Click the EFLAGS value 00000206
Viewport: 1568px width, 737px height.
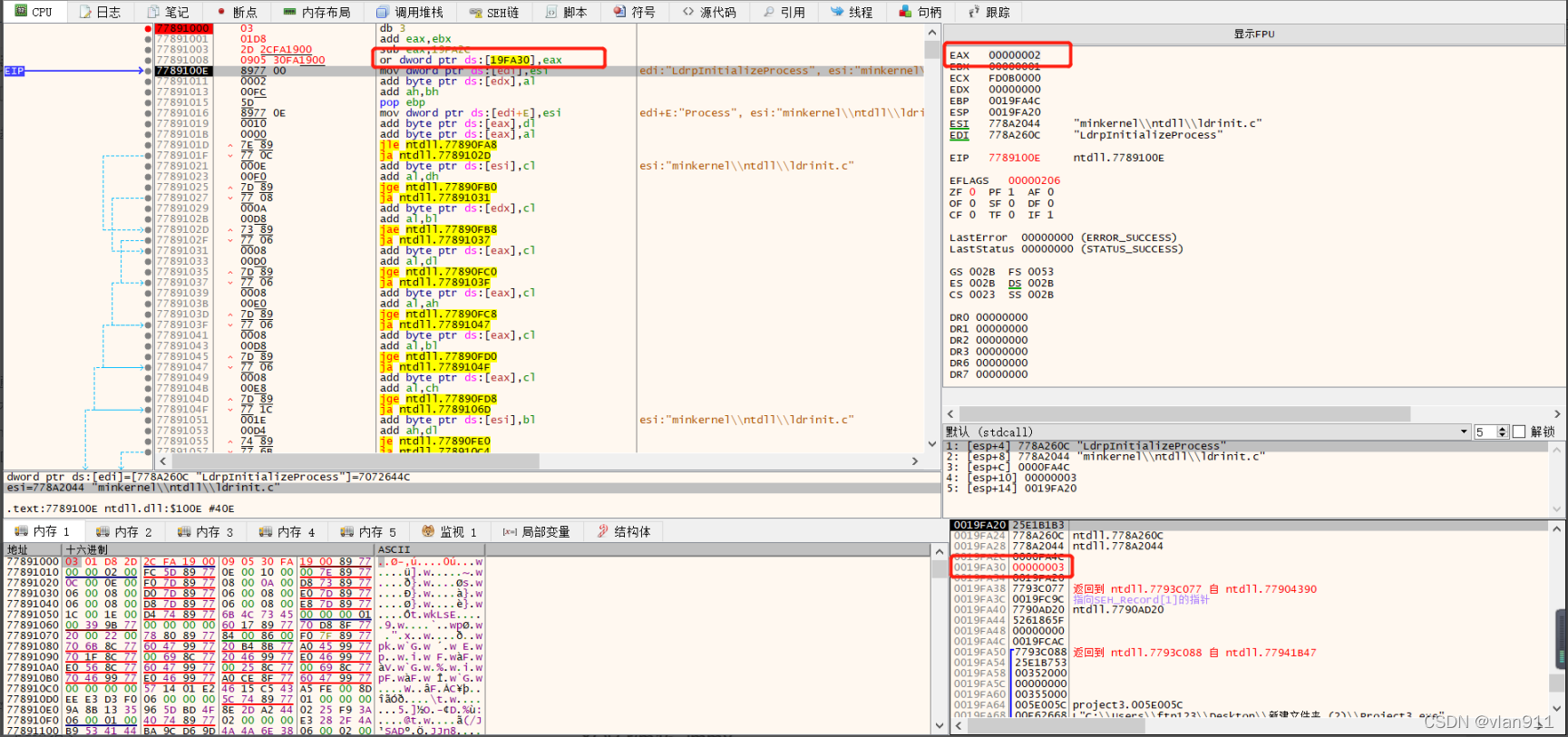pos(1034,180)
